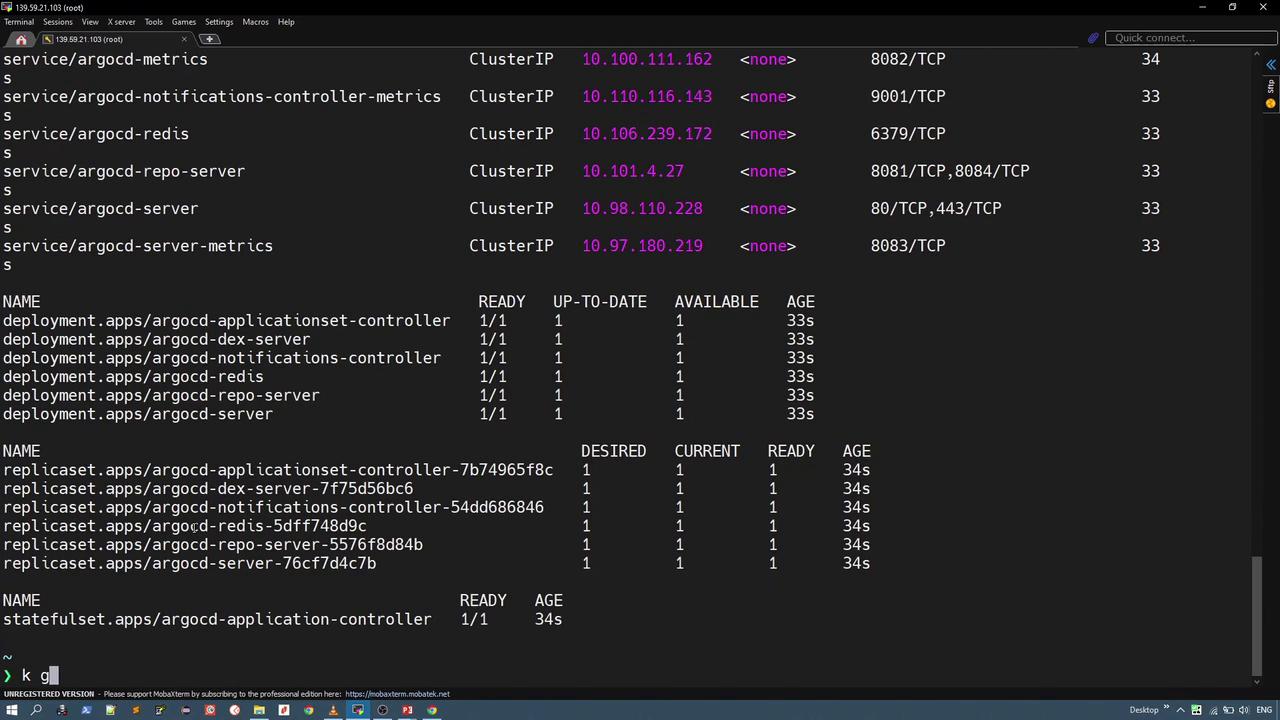Close the 139.59.21.103 (root) session tab
Viewport: 1280px width, 720px height.
[184, 39]
